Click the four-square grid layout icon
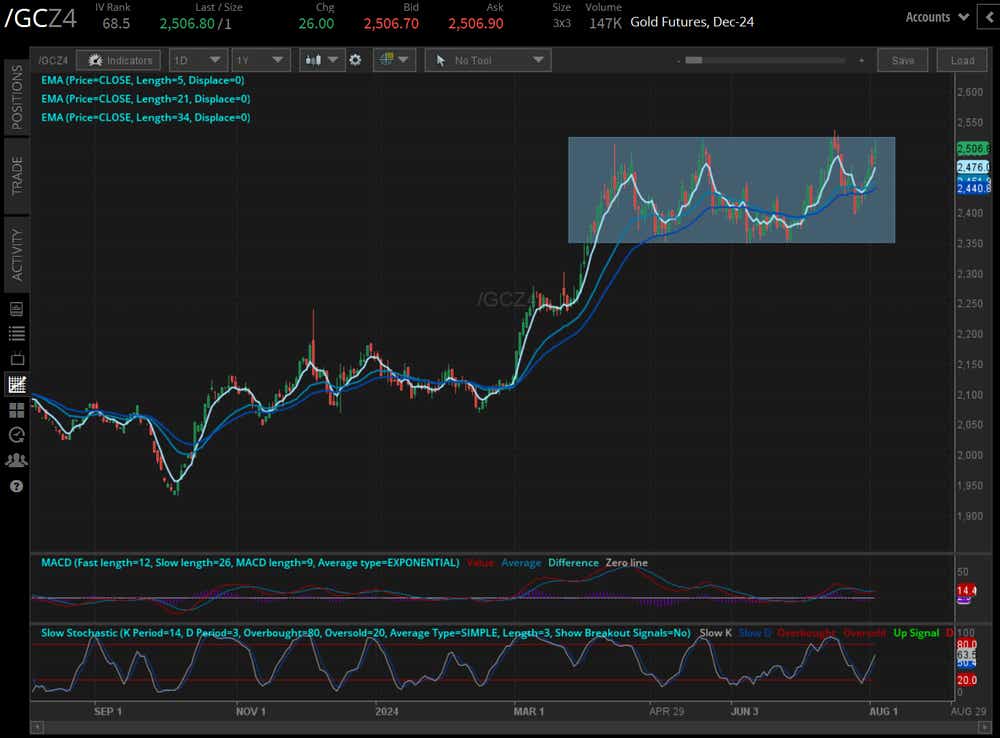The height and width of the screenshot is (738, 1000). 16,410
